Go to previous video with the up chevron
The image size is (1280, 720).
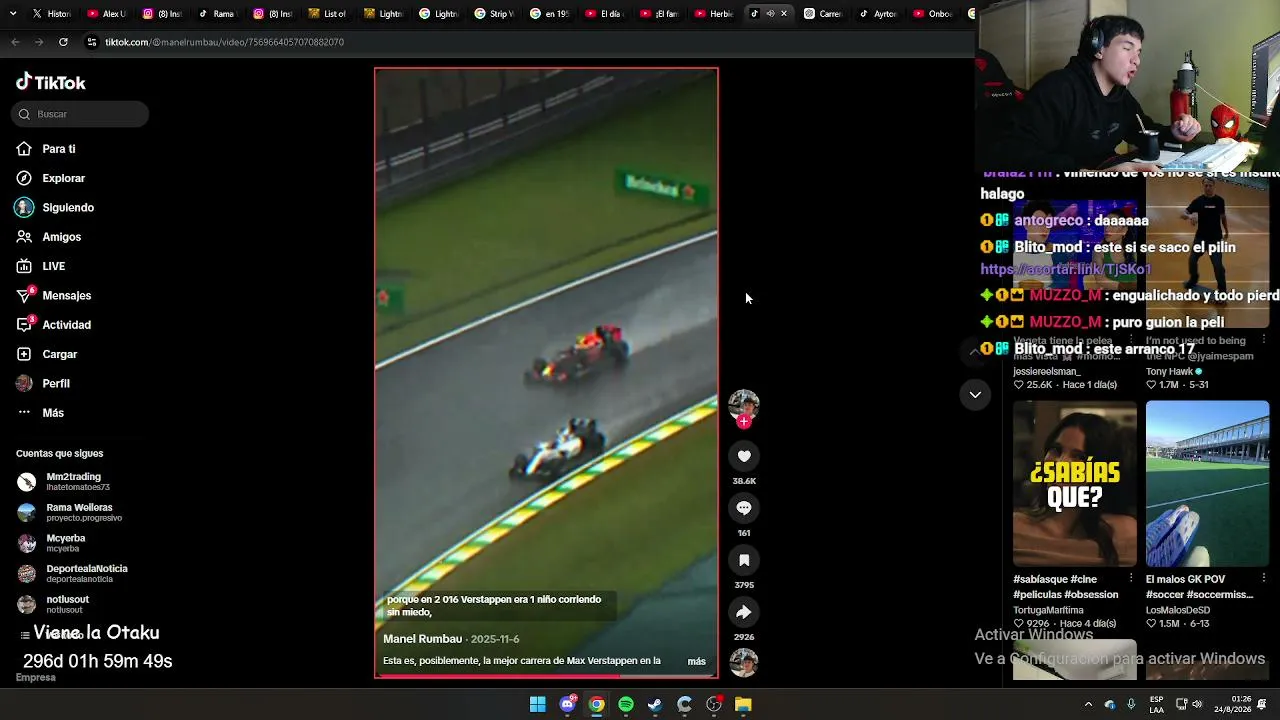975,351
